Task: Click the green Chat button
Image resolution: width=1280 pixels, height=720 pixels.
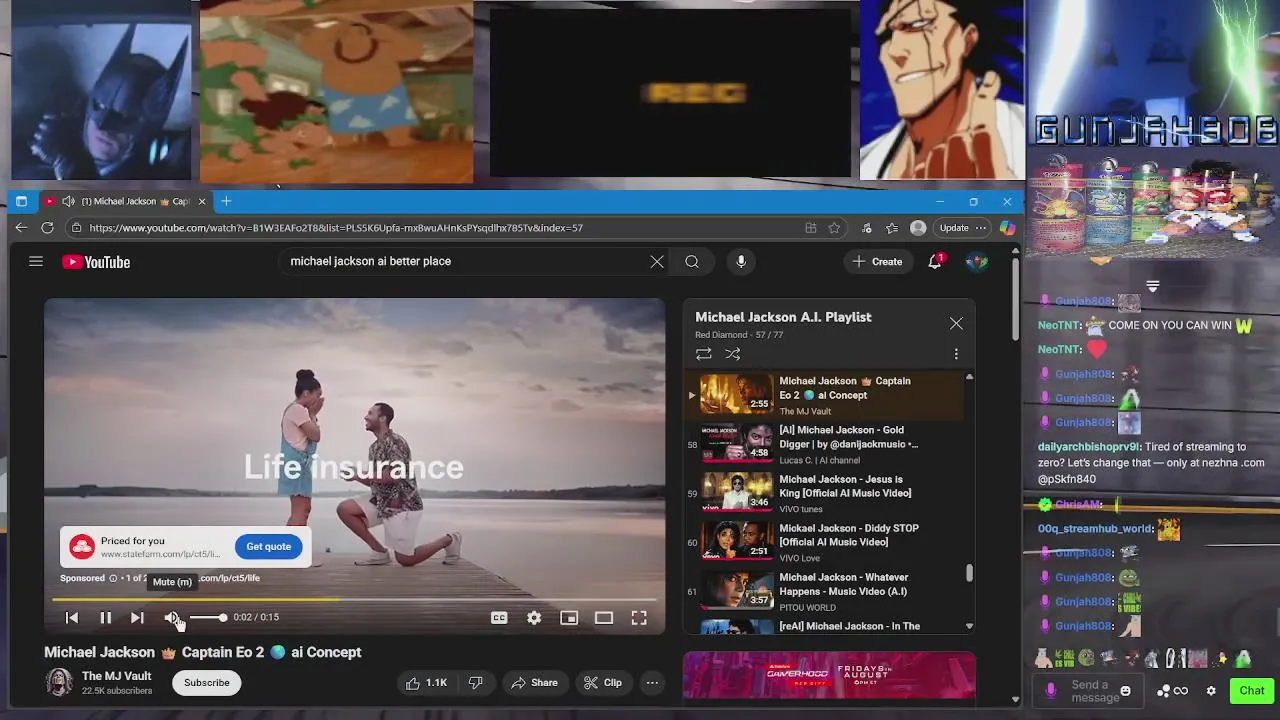Action: (1252, 691)
